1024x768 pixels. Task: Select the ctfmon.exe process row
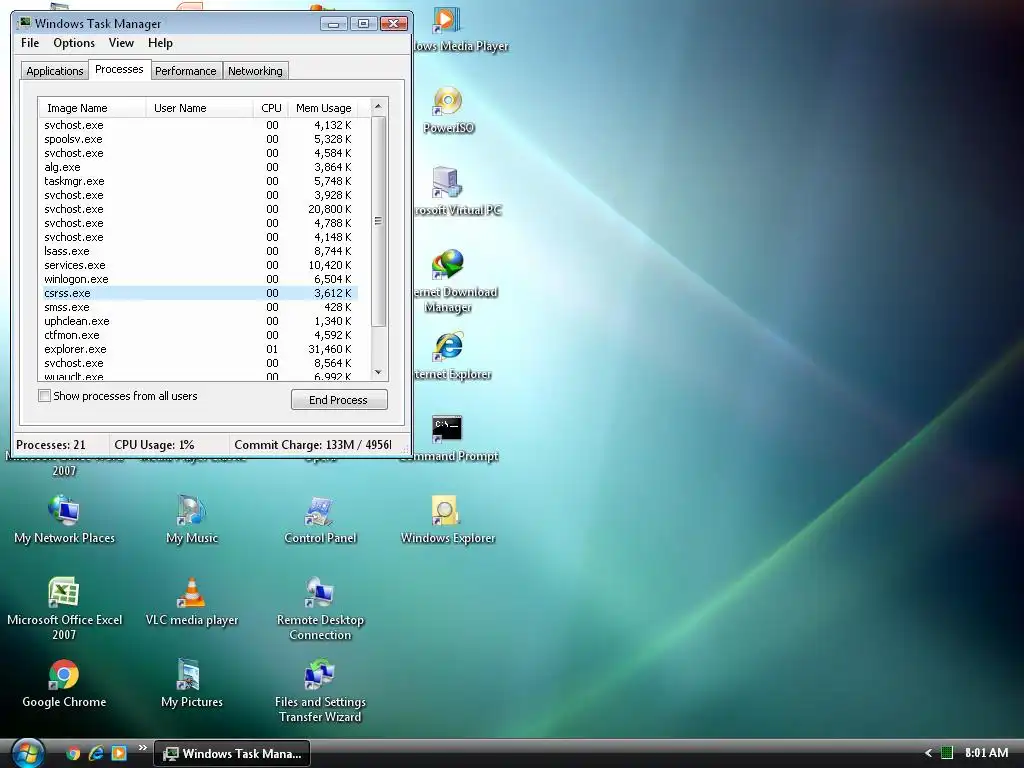click(200, 335)
